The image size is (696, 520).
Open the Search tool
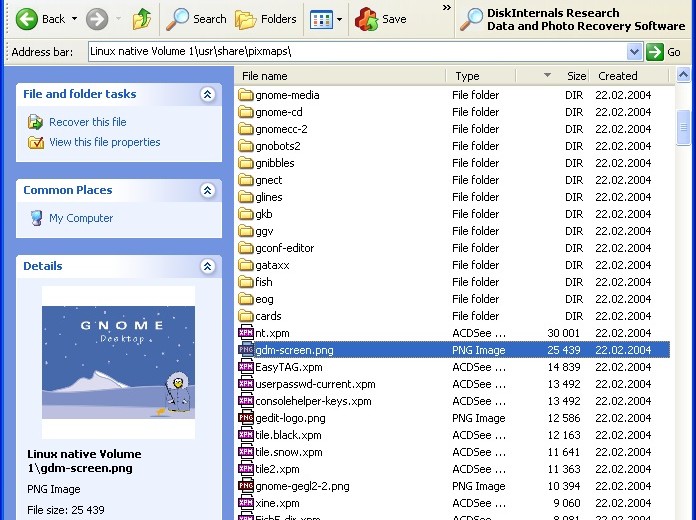(196, 18)
